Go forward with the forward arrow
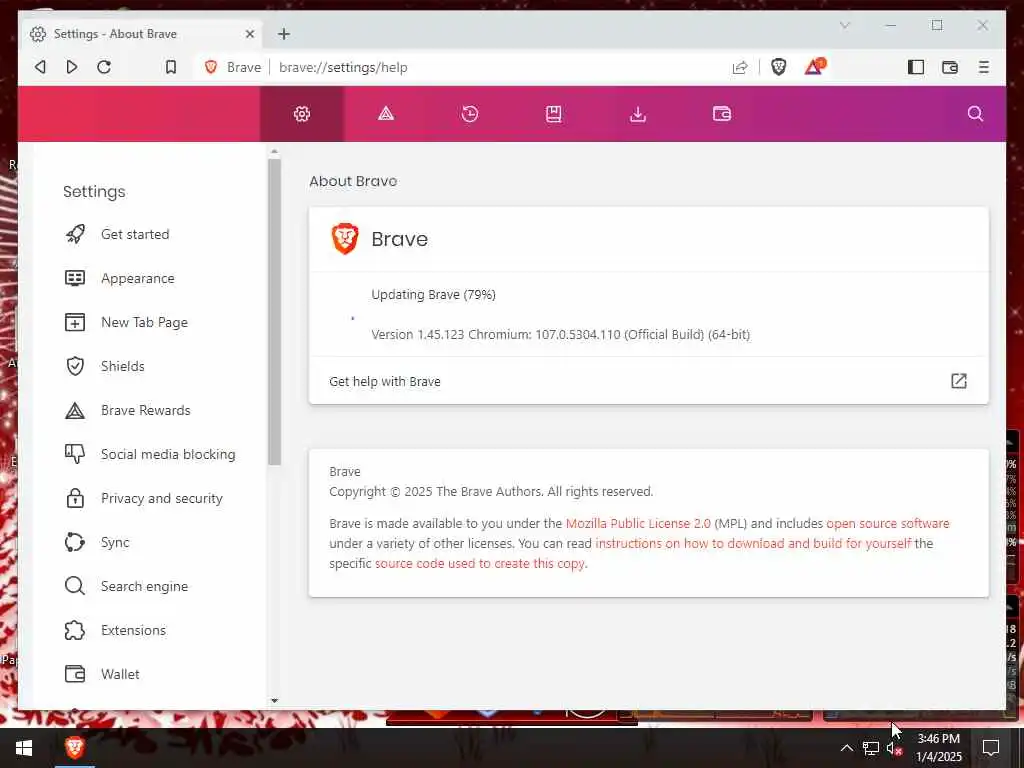Screen dimensions: 1024x768 coord(72,67)
